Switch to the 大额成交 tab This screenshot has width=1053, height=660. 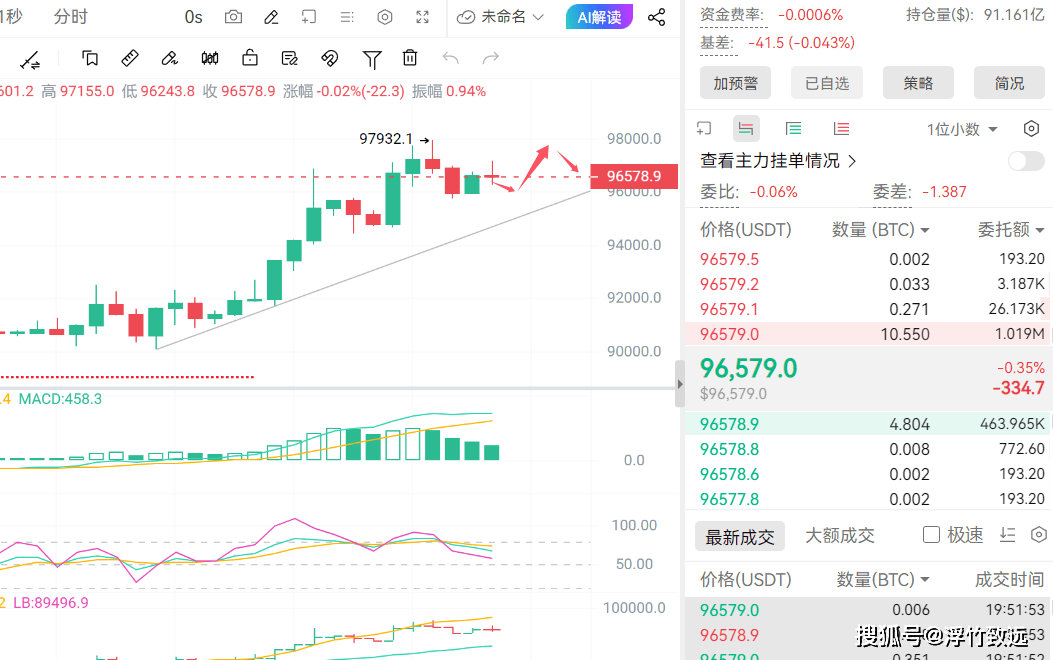840,536
